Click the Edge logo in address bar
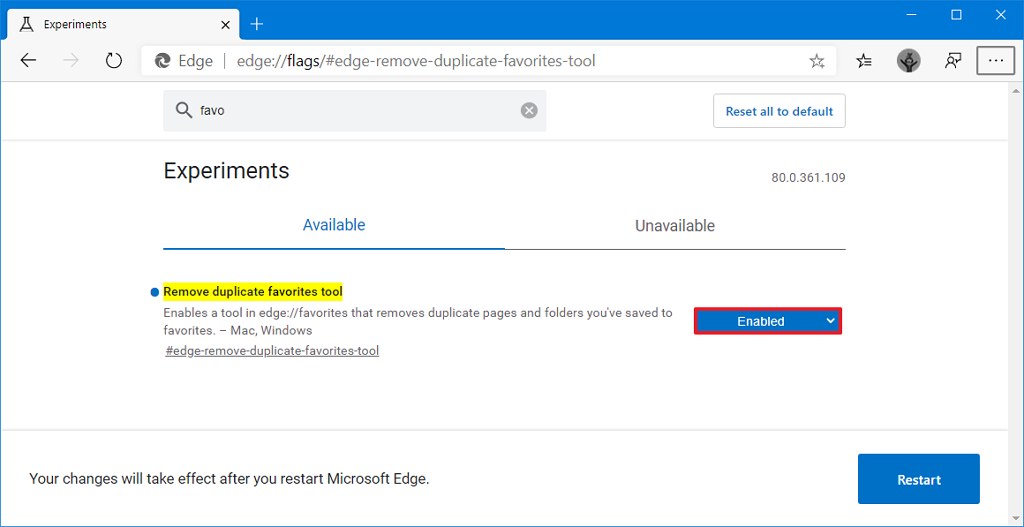 (x=162, y=61)
